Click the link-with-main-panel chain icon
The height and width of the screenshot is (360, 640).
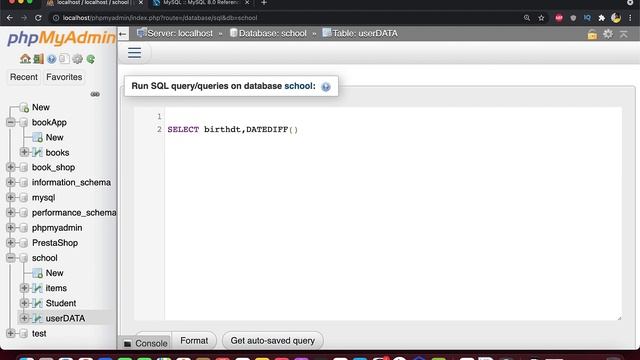pyautogui.click(x=95, y=94)
